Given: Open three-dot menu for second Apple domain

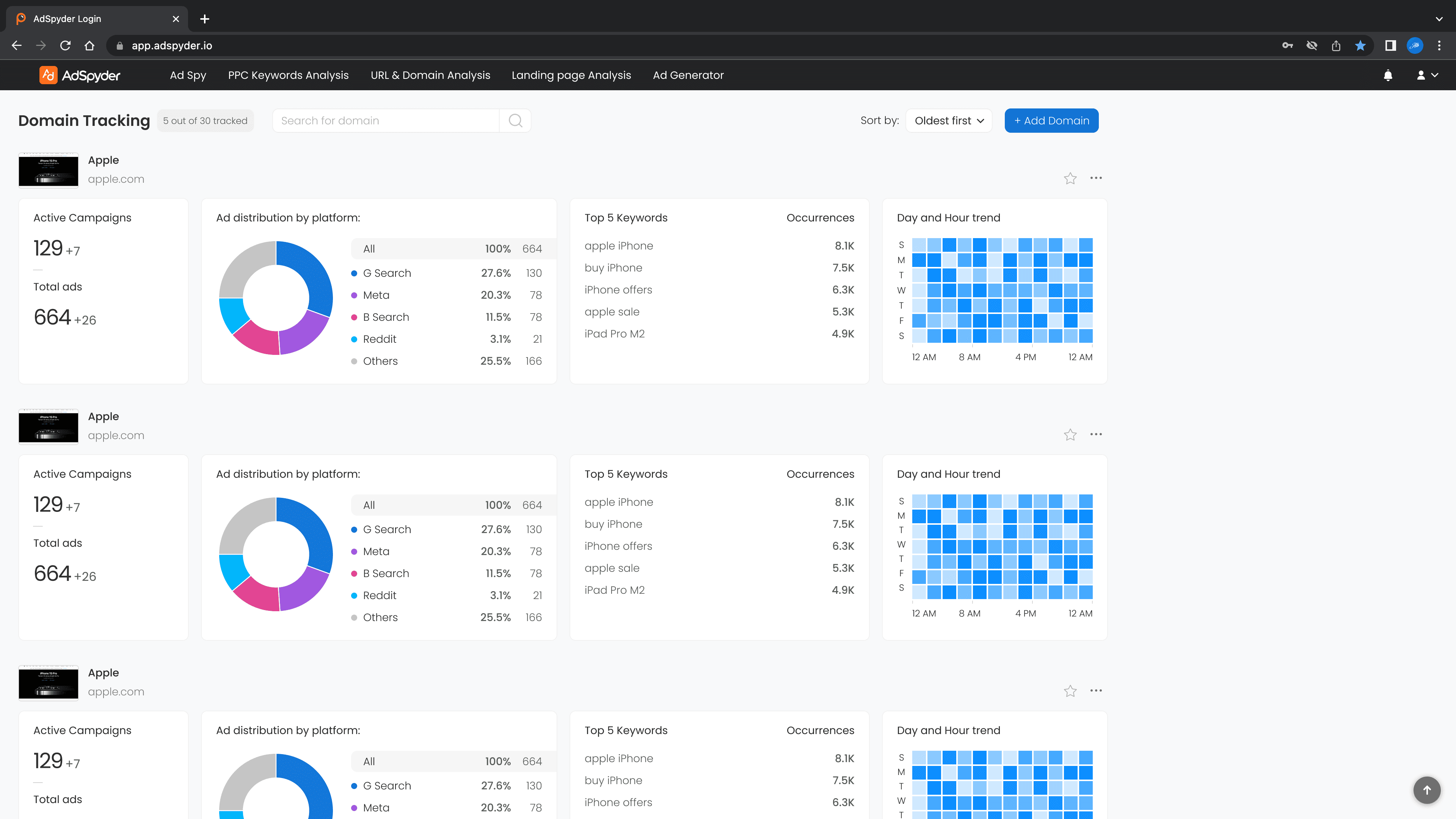Looking at the screenshot, I should [1096, 434].
